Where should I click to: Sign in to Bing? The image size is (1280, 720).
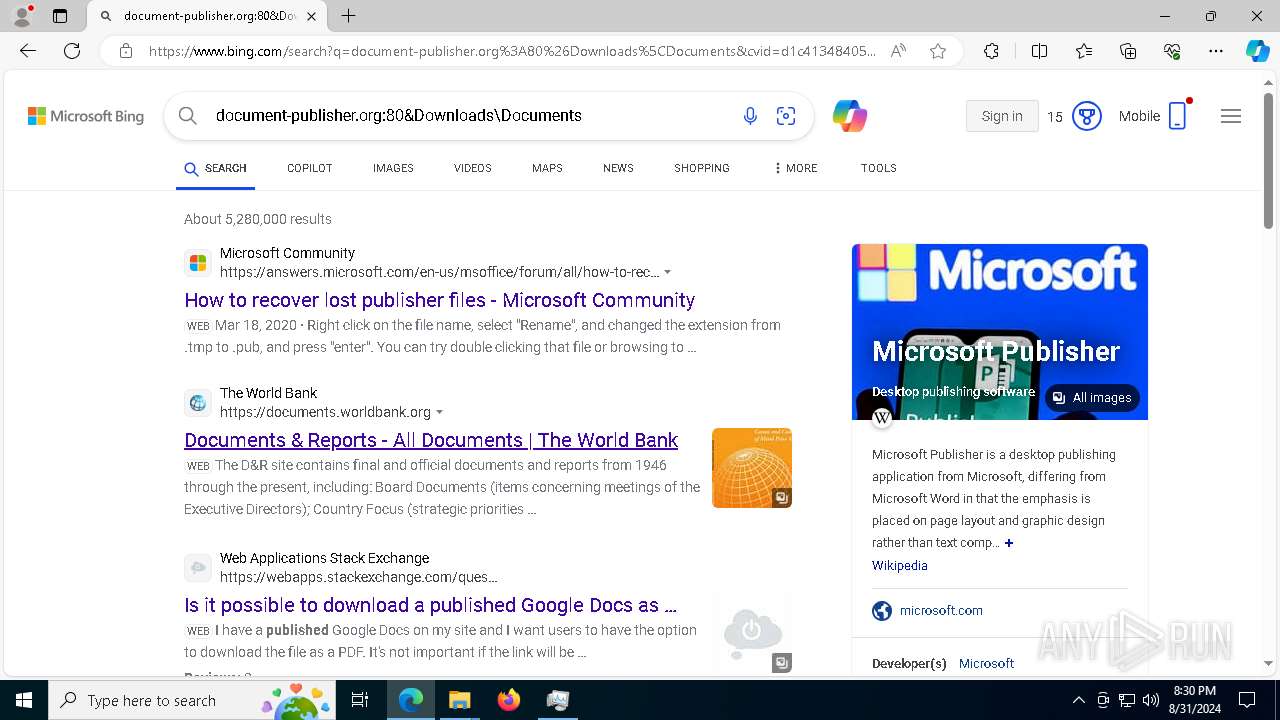coord(1002,116)
